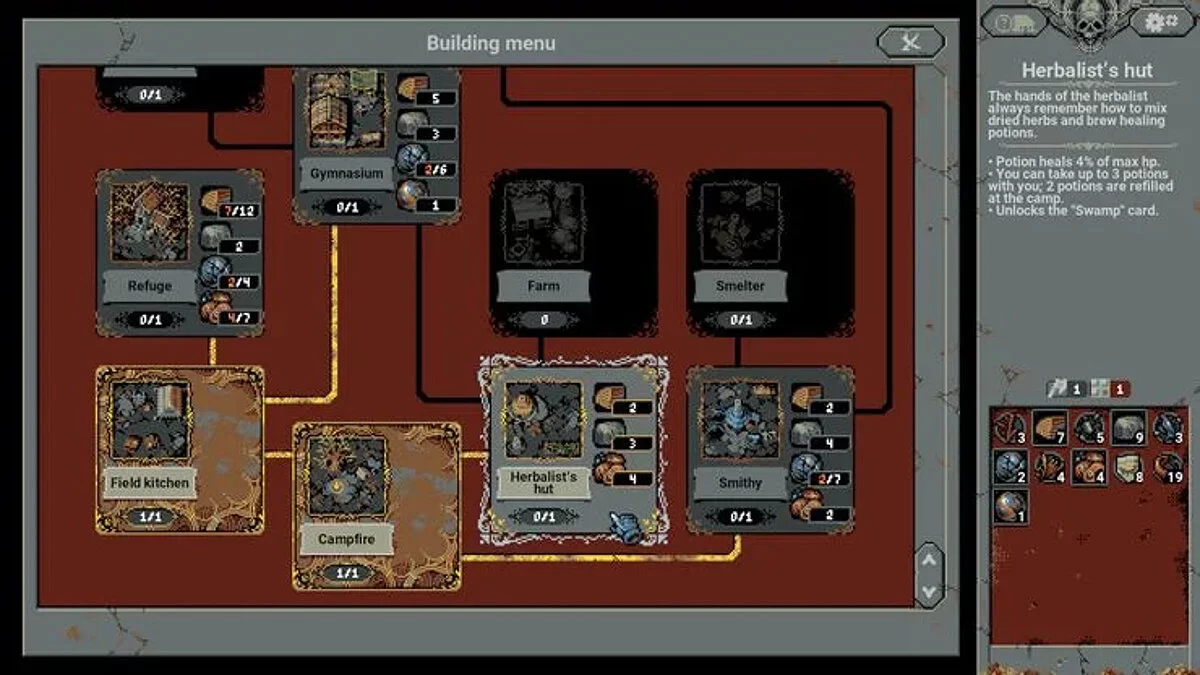Screen dimensions: 1200x675
Task: Click the food cost icon showing 4/7 on Refuge
Action: tap(216, 308)
